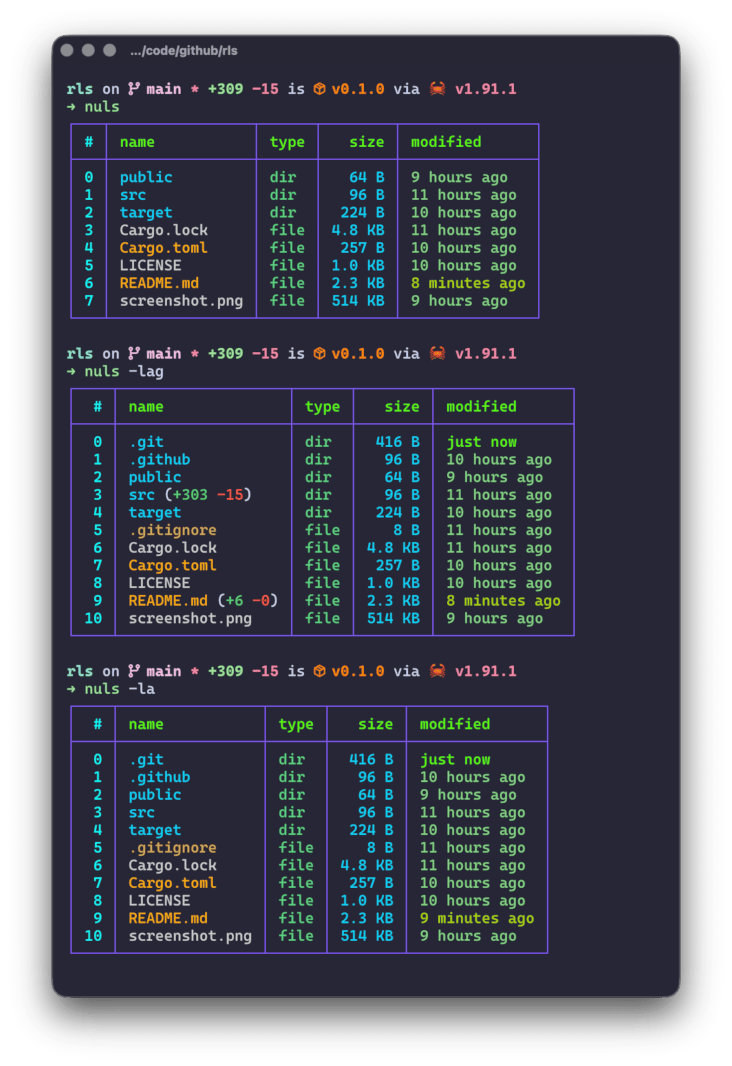Screen dimensions: 732x1066
Task: Click the git branch icon in the first prompt
Action: [133, 89]
